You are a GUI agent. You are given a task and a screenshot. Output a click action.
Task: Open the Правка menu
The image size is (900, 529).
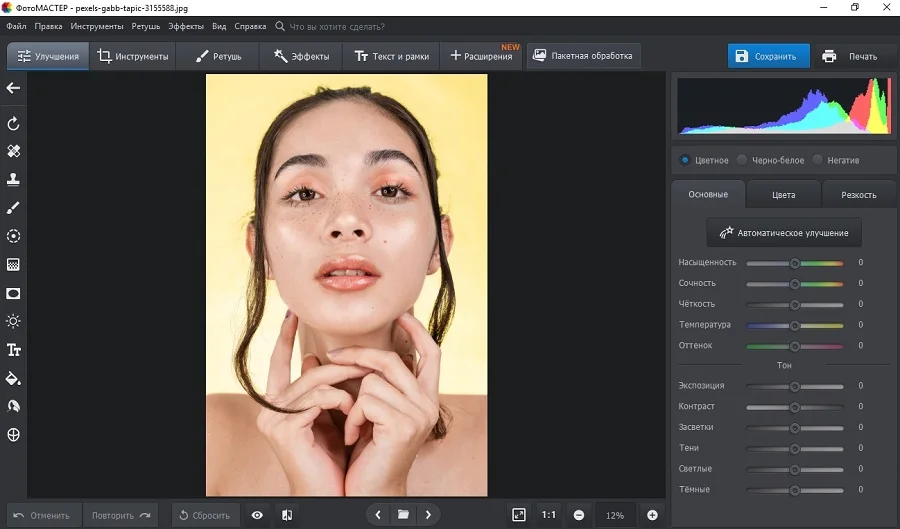[x=48, y=26]
